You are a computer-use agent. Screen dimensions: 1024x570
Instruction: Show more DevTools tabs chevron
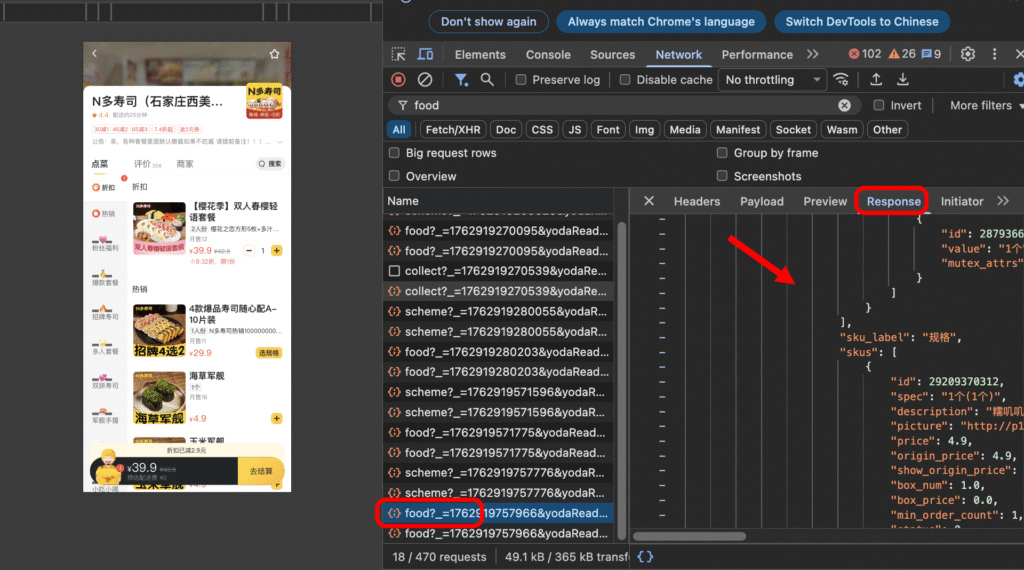(x=812, y=54)
